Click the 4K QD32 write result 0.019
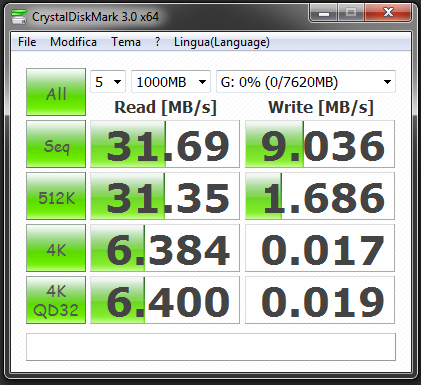This screenshot has height=385, width=421. (320, 300)
